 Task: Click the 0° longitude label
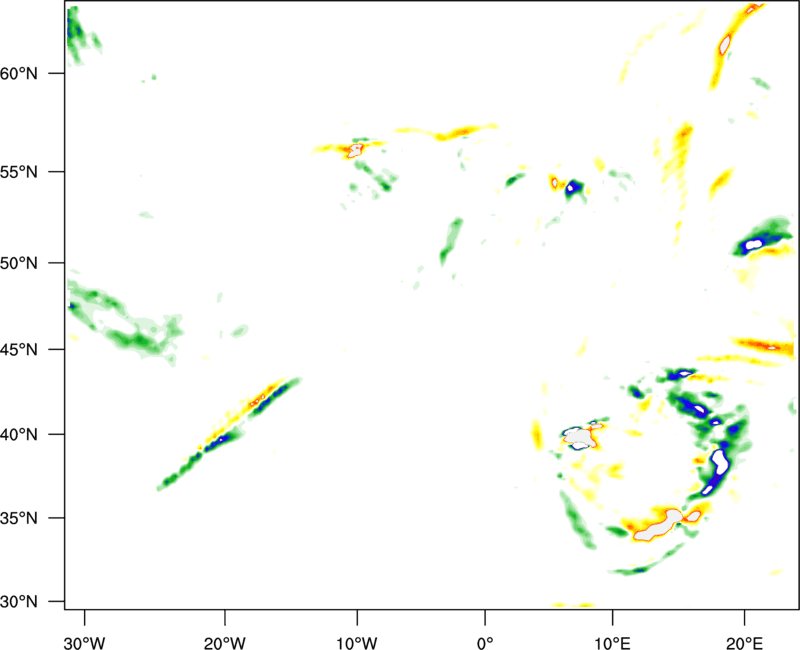pos(485,643)
